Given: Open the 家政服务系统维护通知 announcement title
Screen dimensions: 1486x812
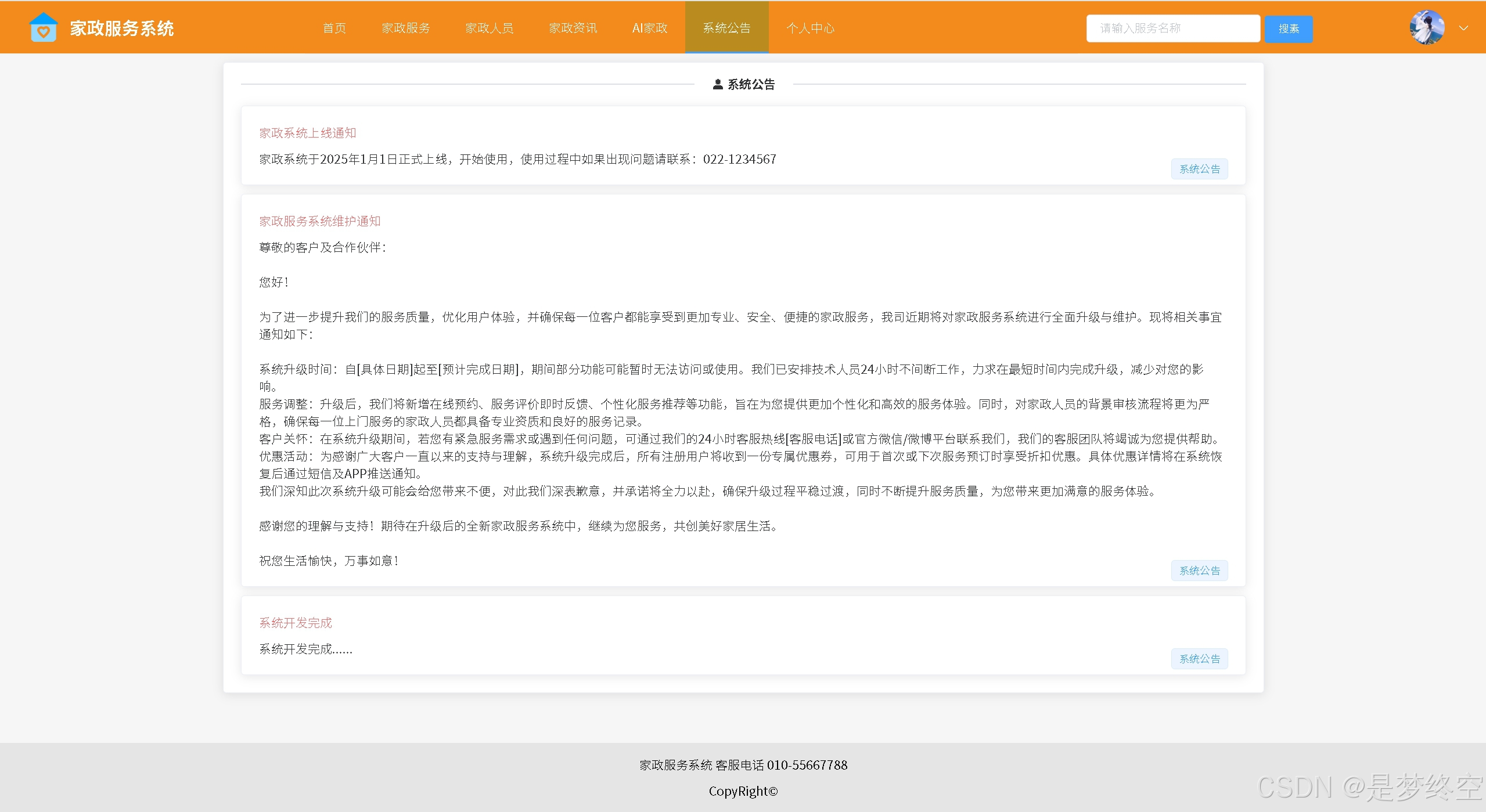Looking at the screenshot, I should click(x=319, y=221).
